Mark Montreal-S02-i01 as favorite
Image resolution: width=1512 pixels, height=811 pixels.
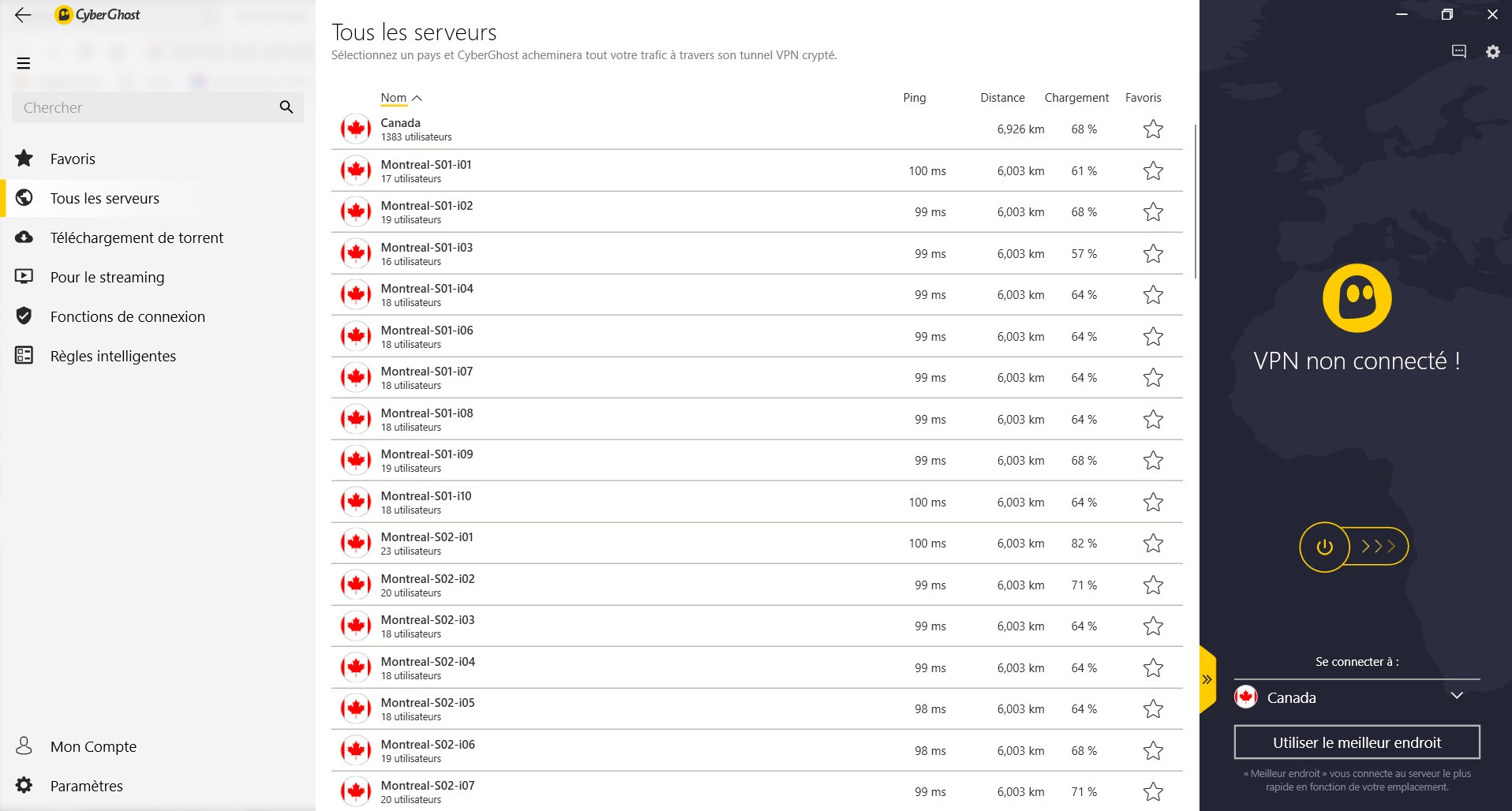[x=1153, y=544]
